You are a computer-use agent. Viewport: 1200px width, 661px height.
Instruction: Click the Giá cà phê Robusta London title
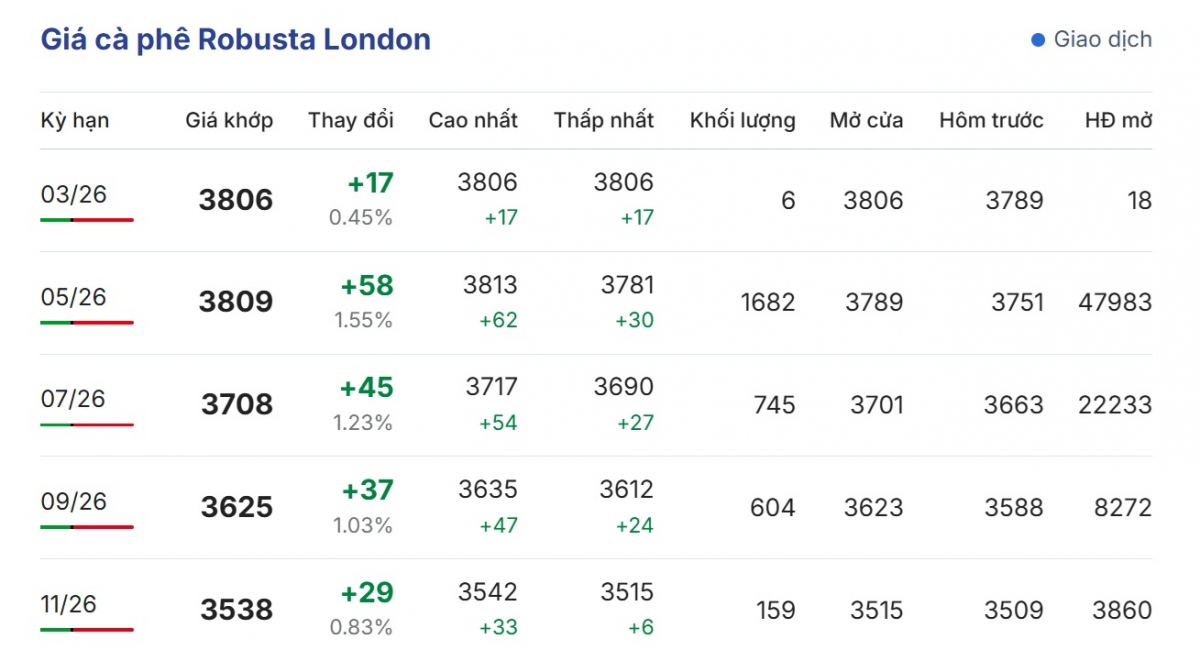[235, 40]
